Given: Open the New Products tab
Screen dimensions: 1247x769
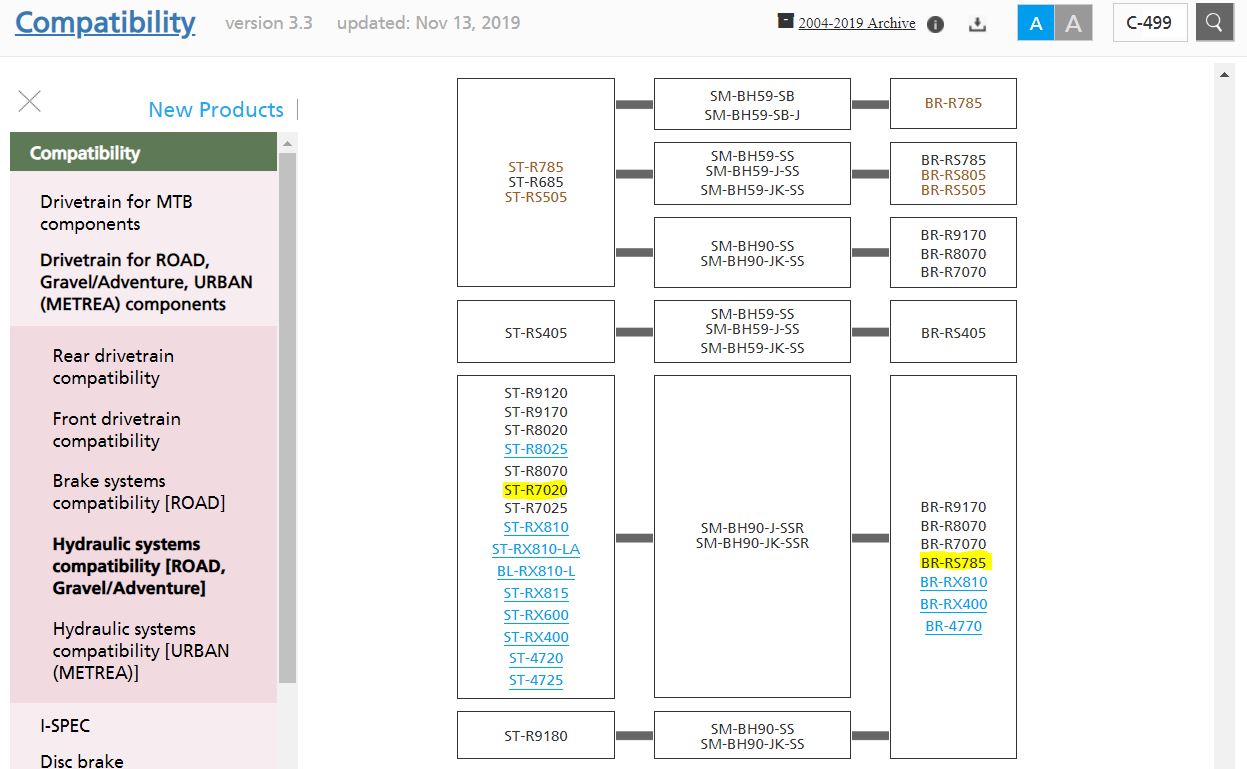Looking at the screenshot, I should point(216,110).
